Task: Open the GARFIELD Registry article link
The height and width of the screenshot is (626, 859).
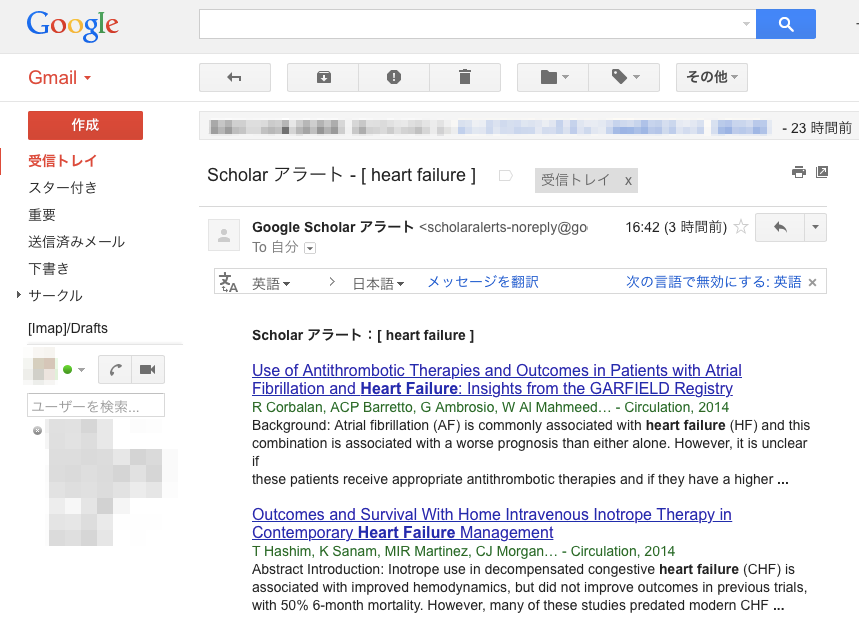Action: tap(496, 379)
